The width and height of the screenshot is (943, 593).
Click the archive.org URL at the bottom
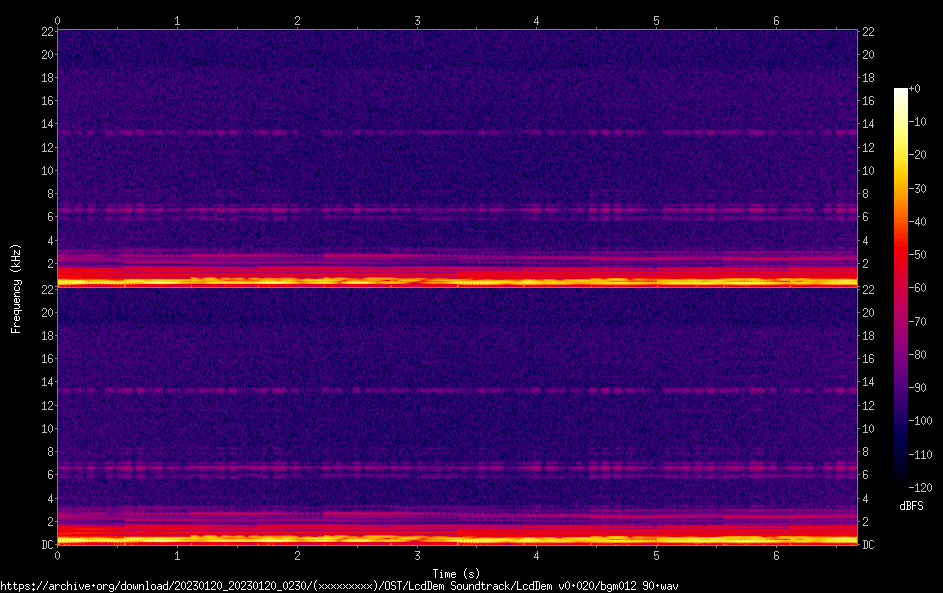pyautogui.click(x=340, y=586)
